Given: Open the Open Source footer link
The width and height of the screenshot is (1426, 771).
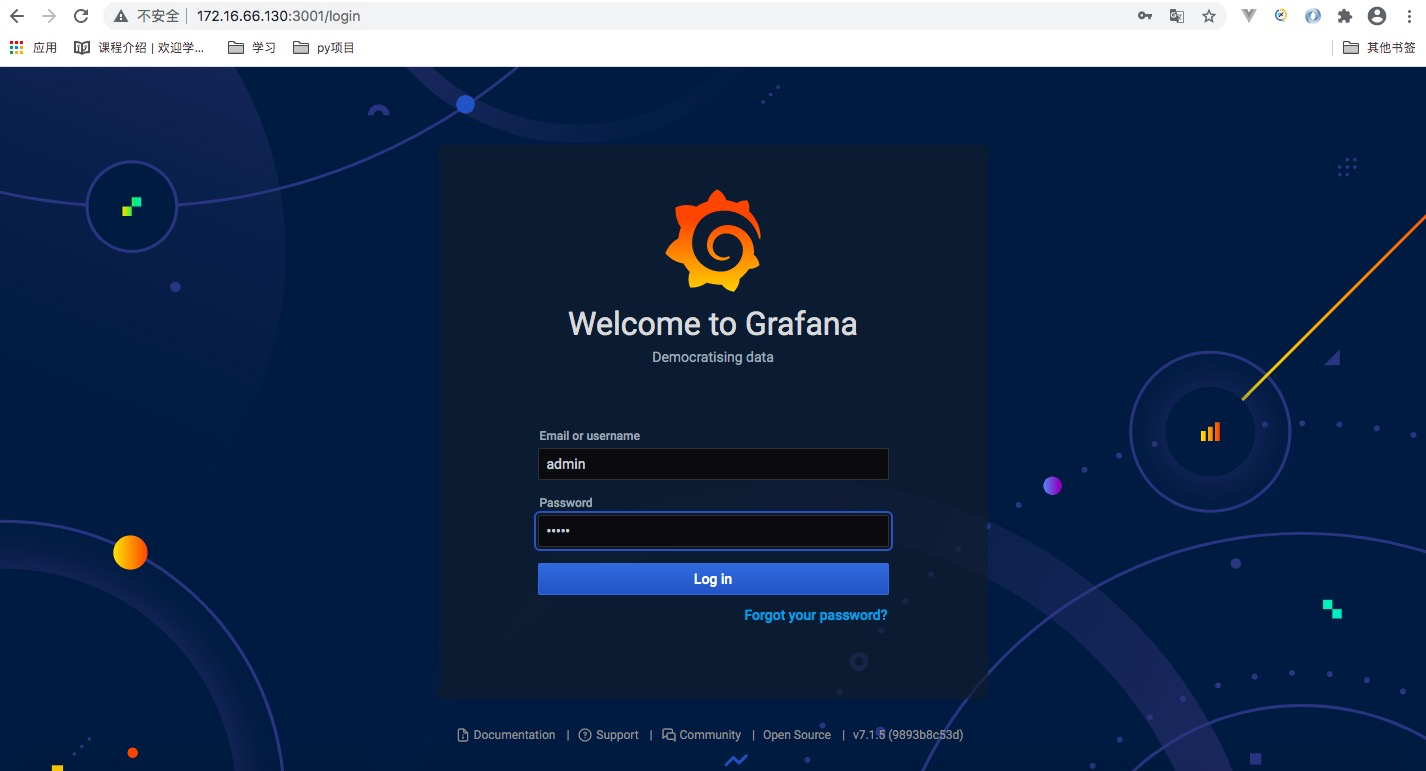Looking at the screenshot, I should point(797,735).
